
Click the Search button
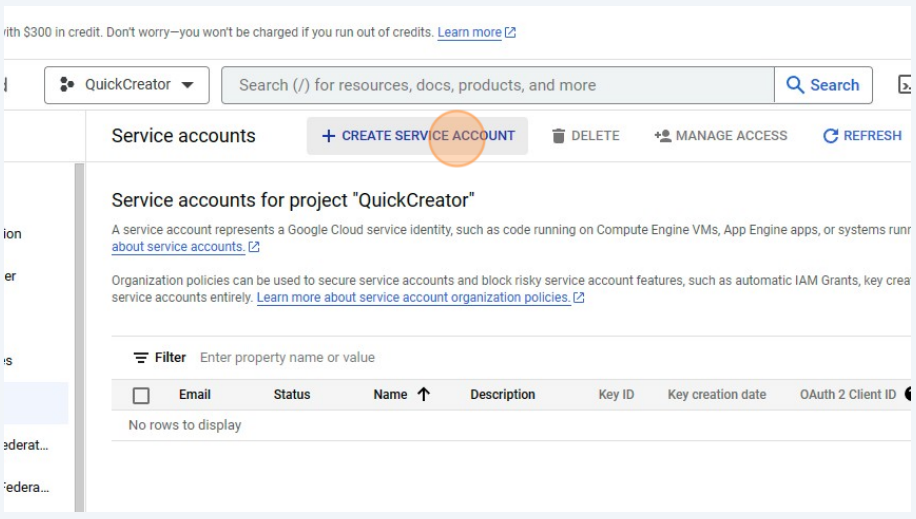tap(823, 85)
